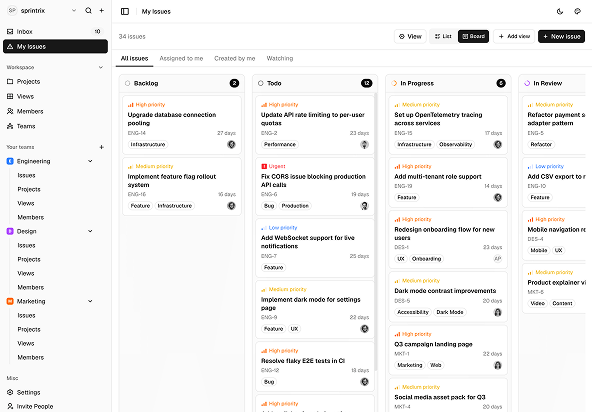Open Add multi-tenant role support card

pos(448,182)
